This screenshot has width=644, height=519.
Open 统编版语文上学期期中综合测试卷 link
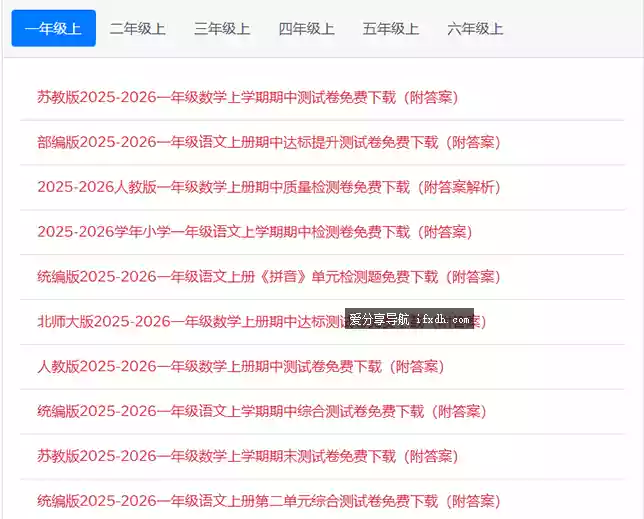point(262,411)
